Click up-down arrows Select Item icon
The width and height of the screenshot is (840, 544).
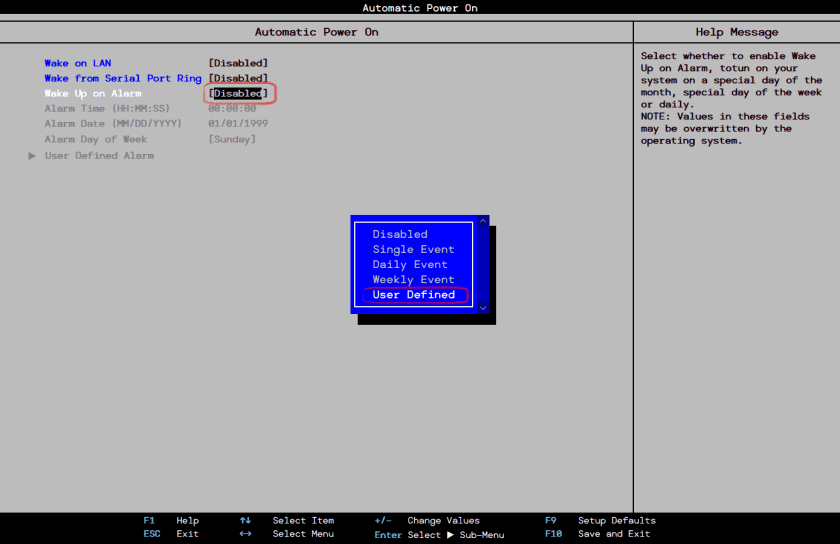(245, 520)
